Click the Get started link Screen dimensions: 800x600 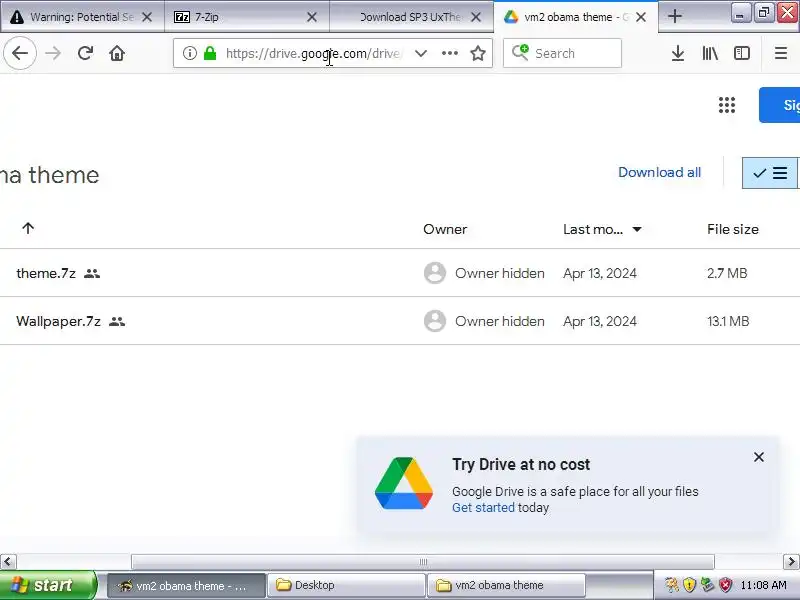pos(483,508)
